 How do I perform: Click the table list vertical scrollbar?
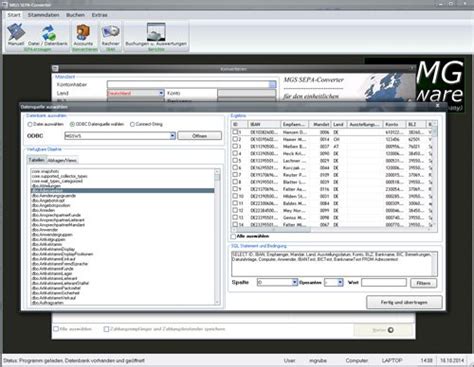pos(217,236)
